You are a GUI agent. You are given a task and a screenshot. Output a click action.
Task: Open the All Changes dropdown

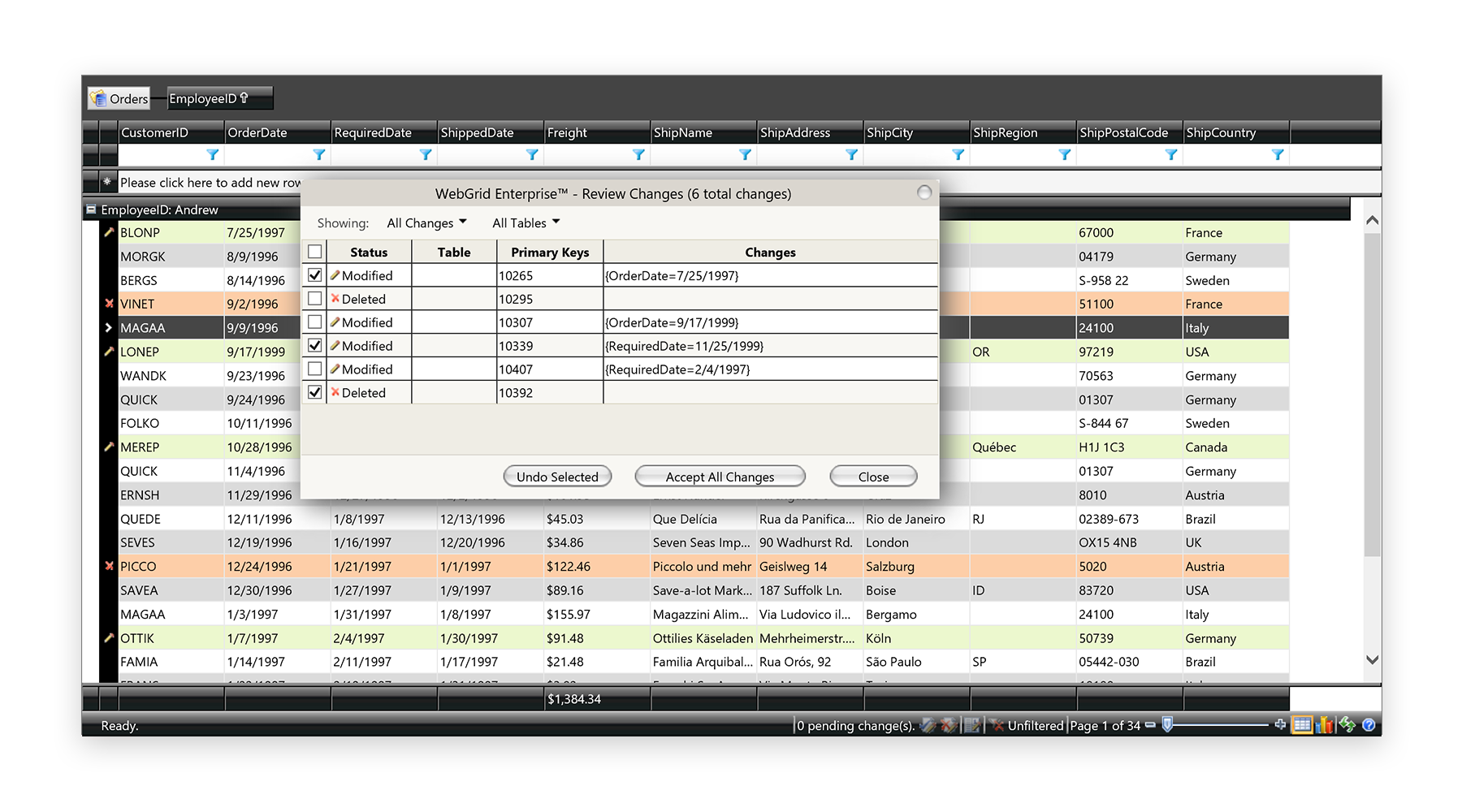click(426, 223)
